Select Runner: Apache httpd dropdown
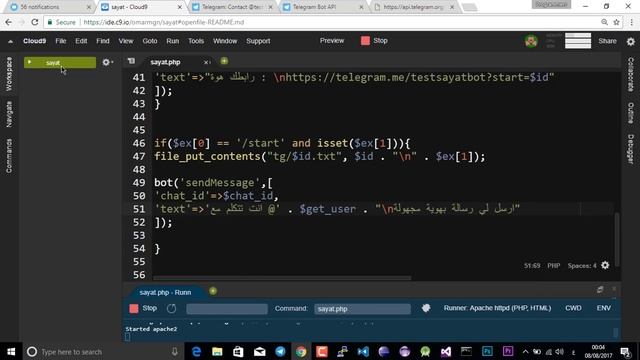This screenshot has height=360, width=640. pyautogui.click(x=497, y=308)
